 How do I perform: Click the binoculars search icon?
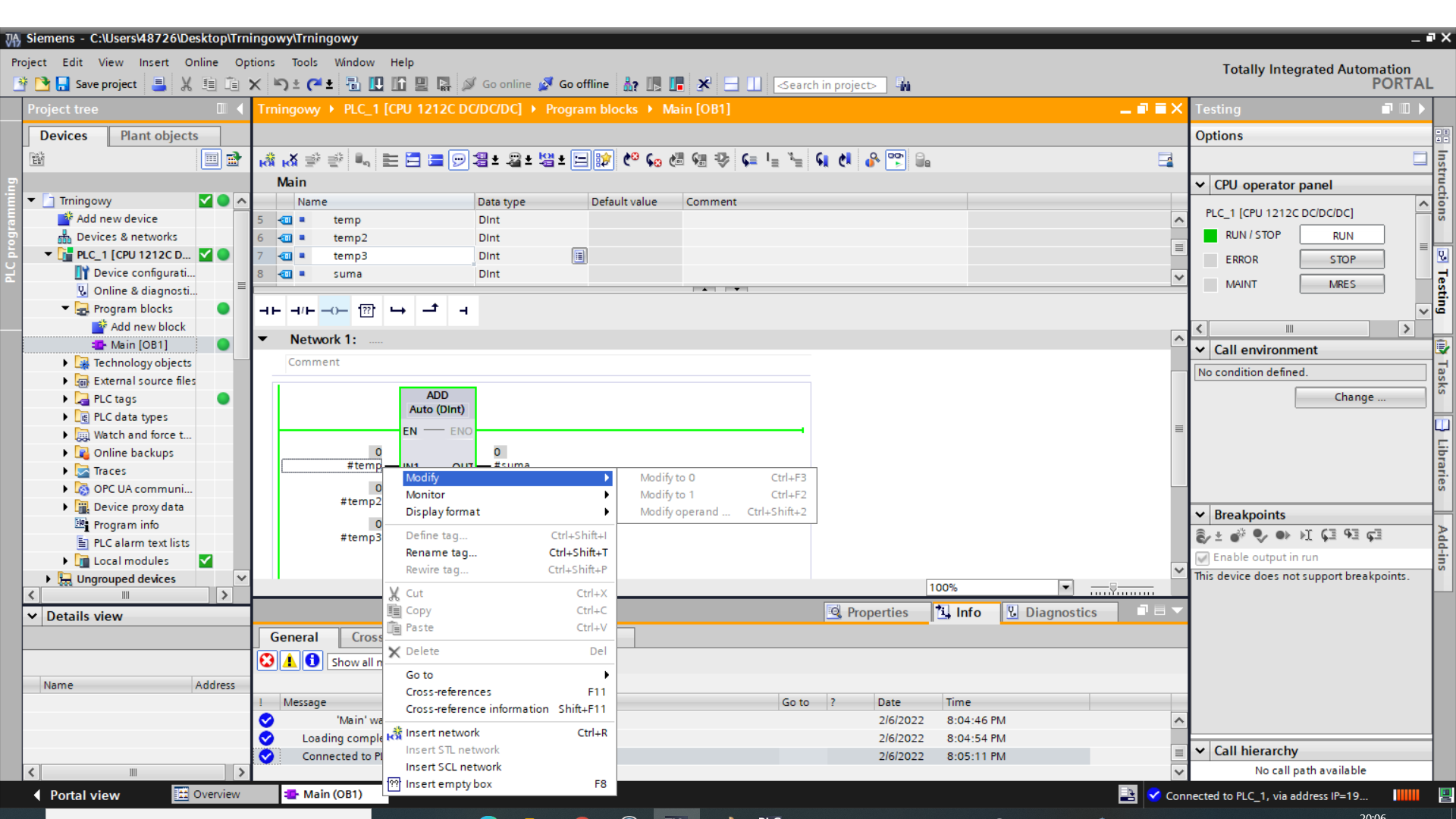[902, 84]
